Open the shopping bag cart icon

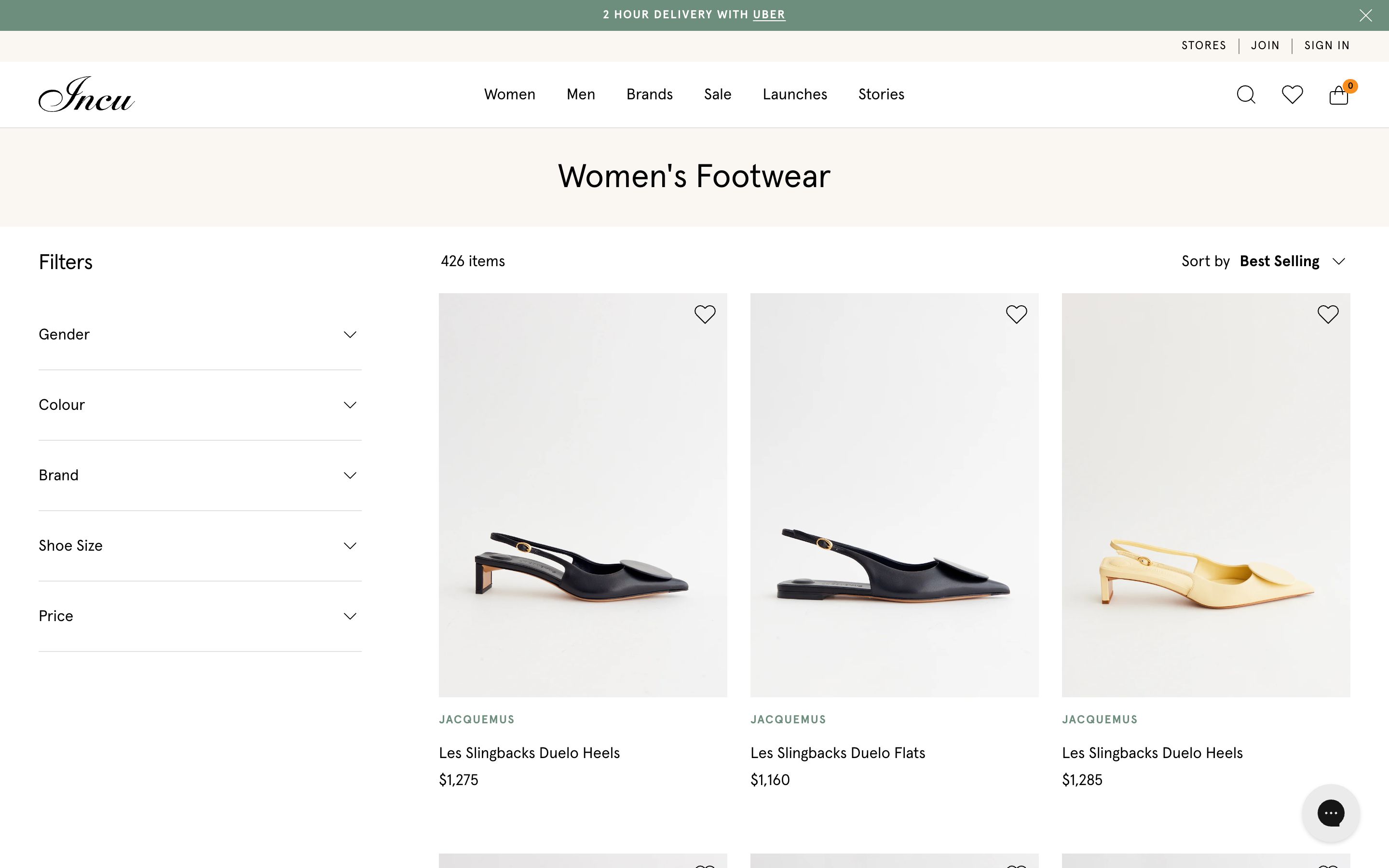1338,95
